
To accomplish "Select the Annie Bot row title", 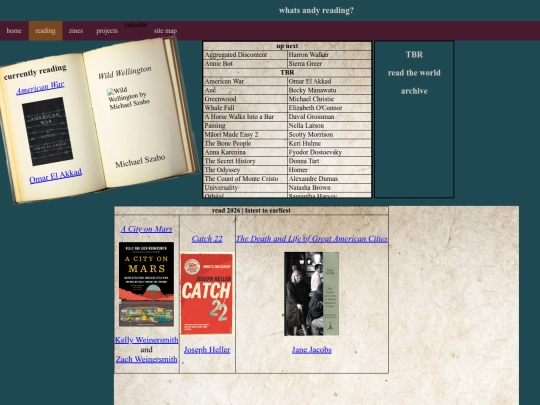I will (x=245, y=64).
